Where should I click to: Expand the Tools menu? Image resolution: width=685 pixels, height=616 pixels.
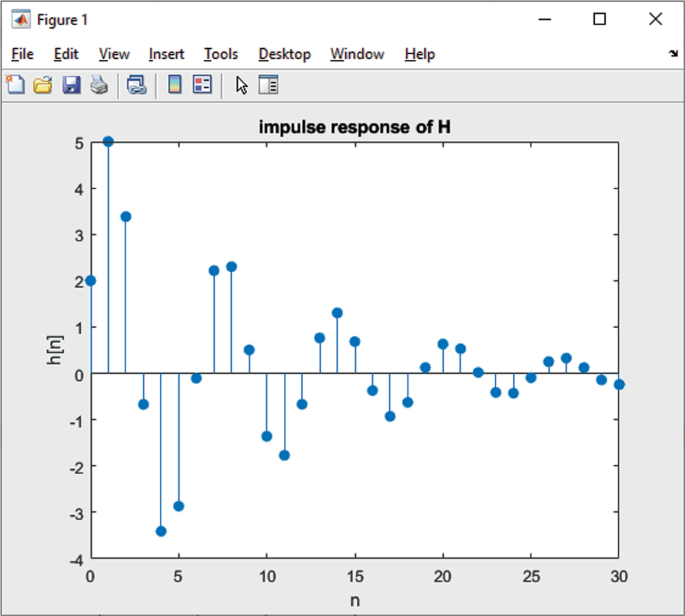(x=221, y=54)
